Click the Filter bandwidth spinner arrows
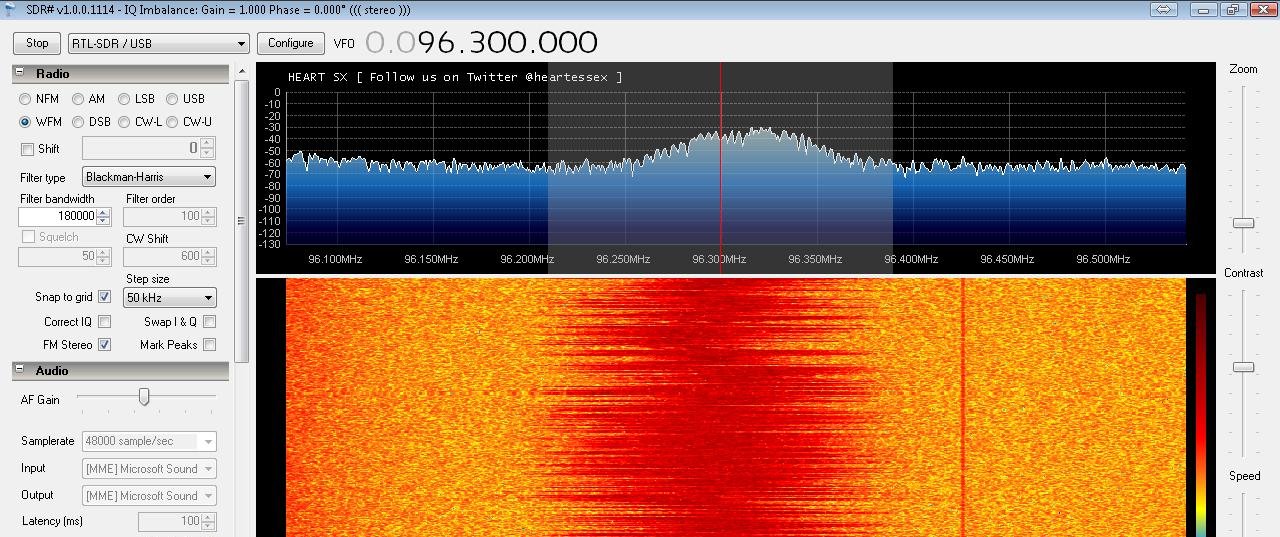Image resolution: width=1280 pixels, height=537 pixels. [103, 216]
